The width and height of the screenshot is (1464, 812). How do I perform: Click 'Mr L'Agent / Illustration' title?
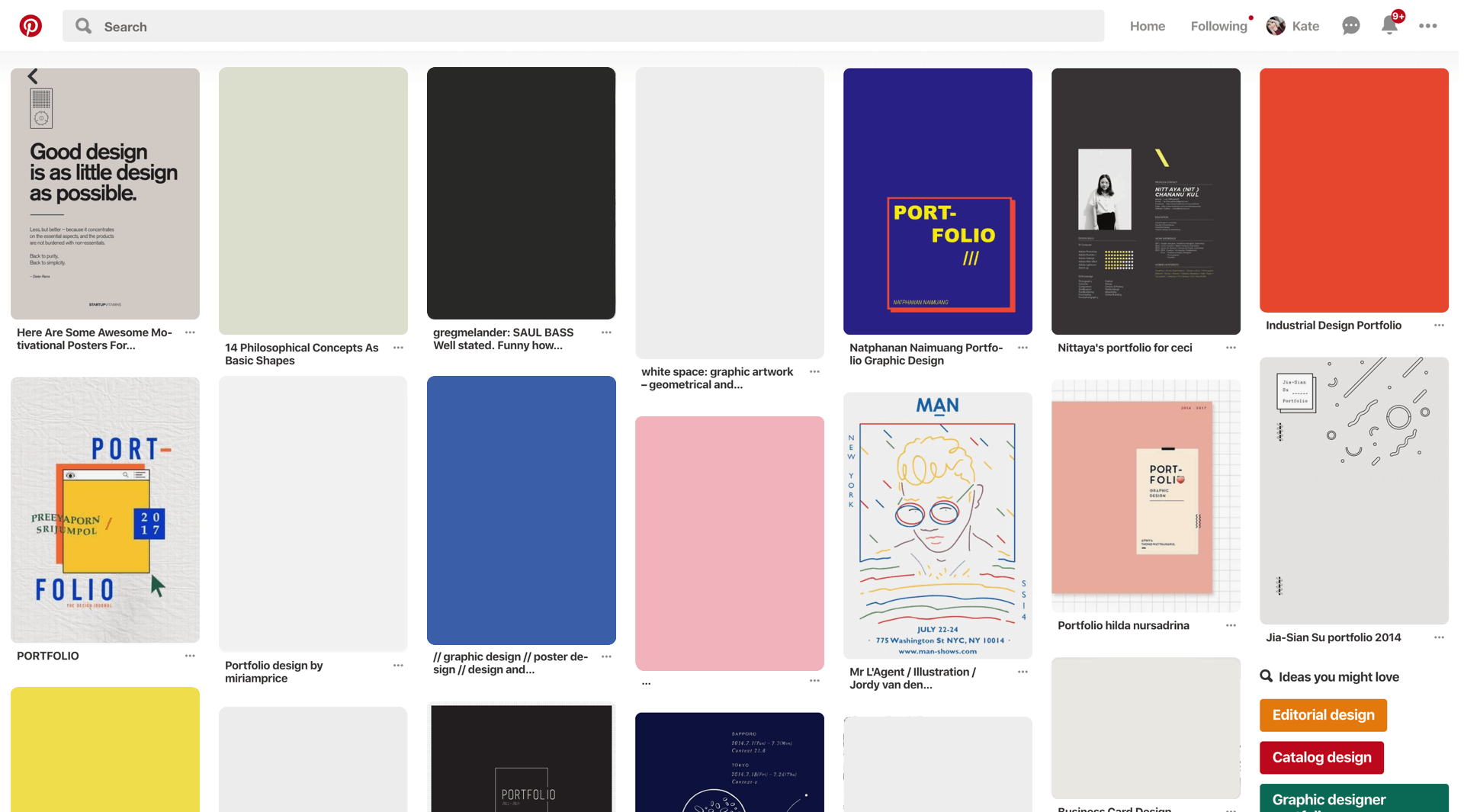point(913,679)
